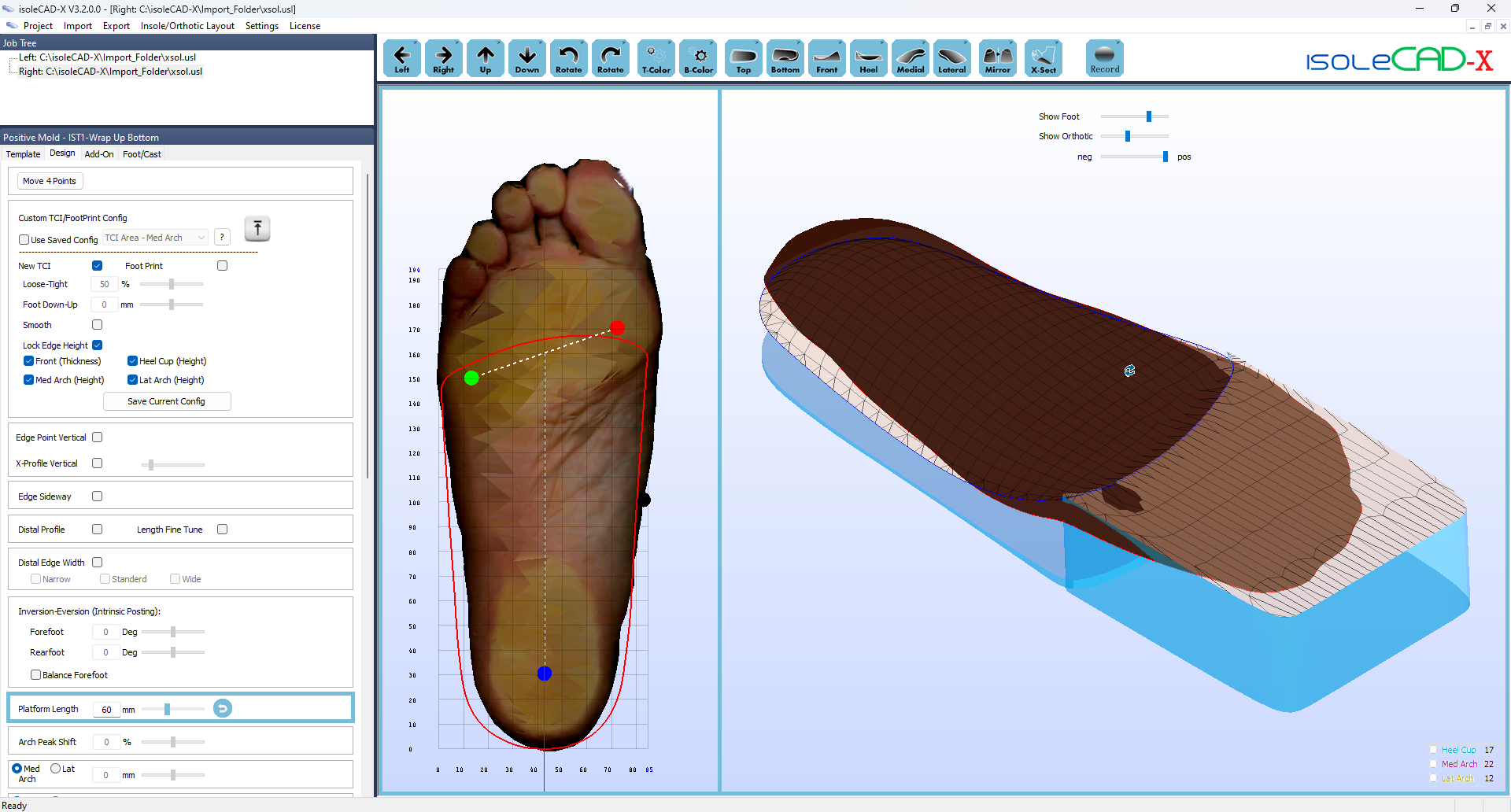Click the Mirror tool icon
1511x812 pixels.
997,57
